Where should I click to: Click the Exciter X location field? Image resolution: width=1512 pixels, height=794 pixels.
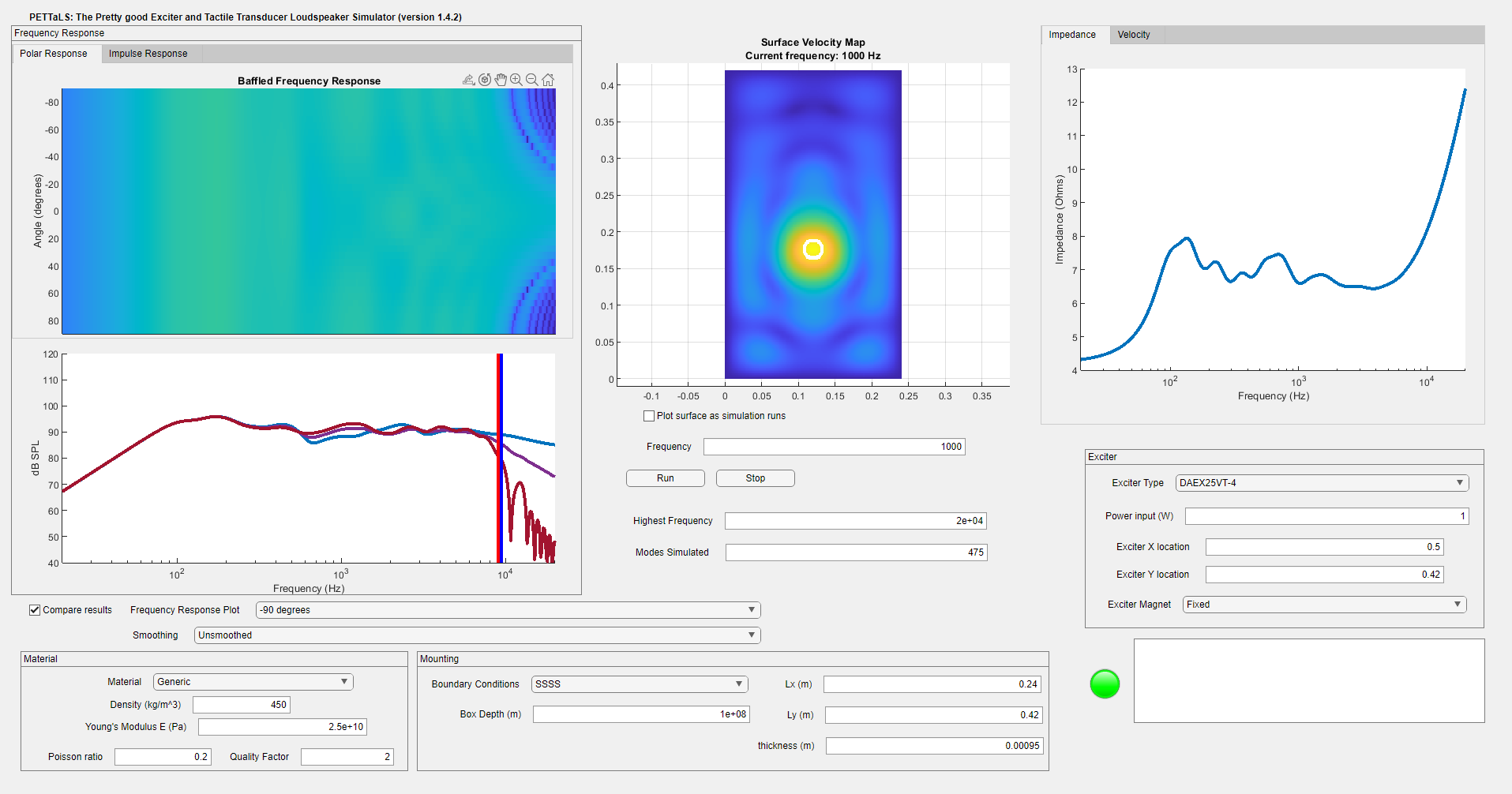point(1325,547)
